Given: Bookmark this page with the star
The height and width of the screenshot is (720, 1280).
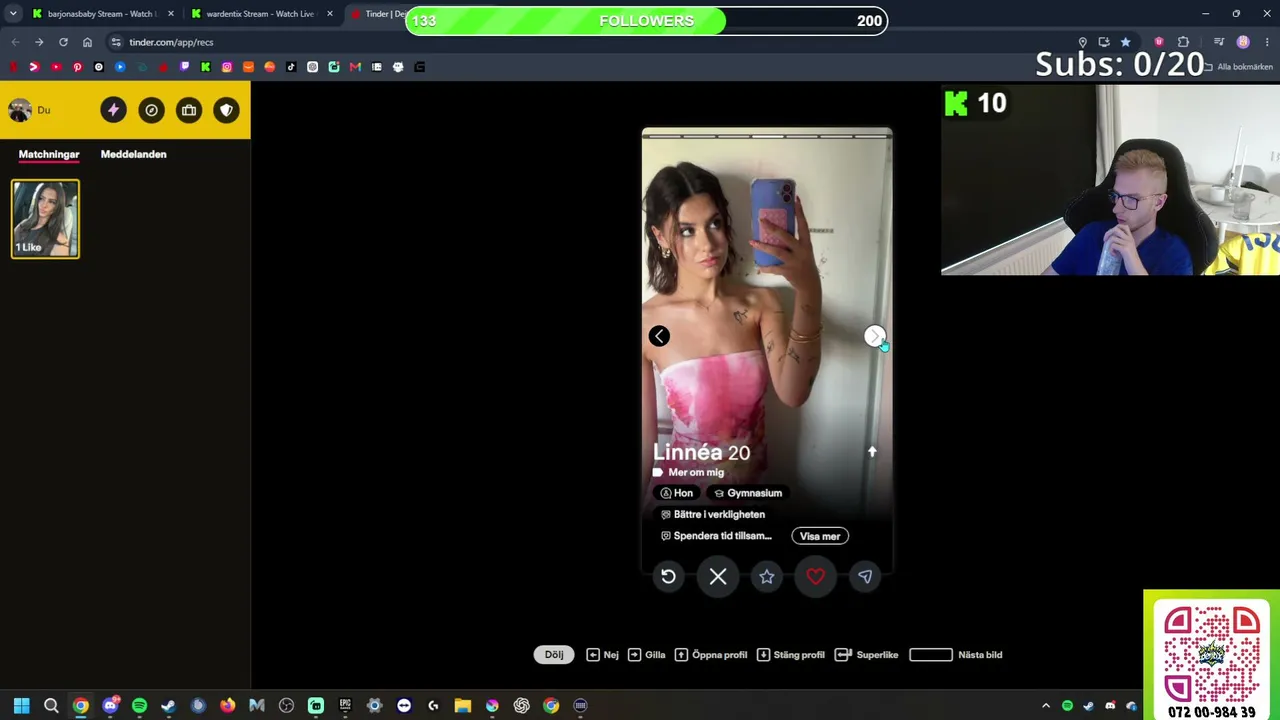Looking at the screenshot, I should pyautogui.click(x=1125, y=42).
